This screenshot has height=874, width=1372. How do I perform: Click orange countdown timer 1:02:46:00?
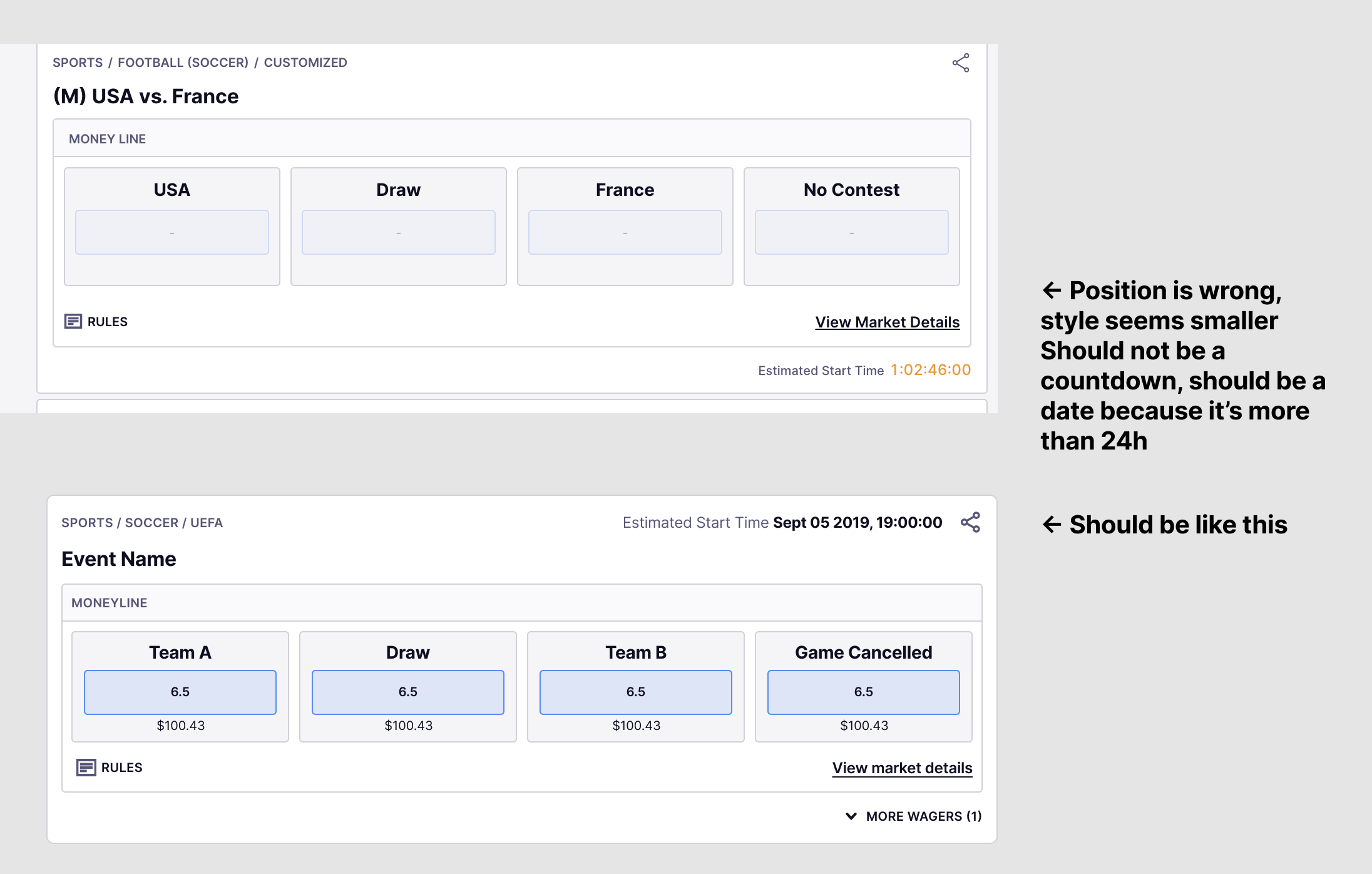(931, 370)
